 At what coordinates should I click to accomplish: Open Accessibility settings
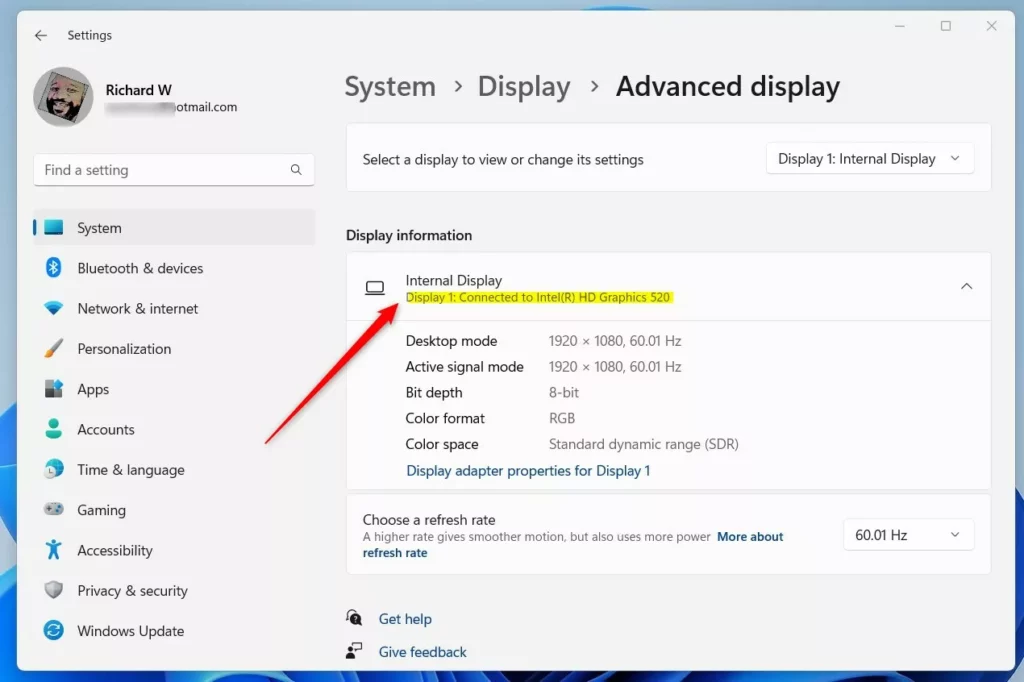(174, 551)
